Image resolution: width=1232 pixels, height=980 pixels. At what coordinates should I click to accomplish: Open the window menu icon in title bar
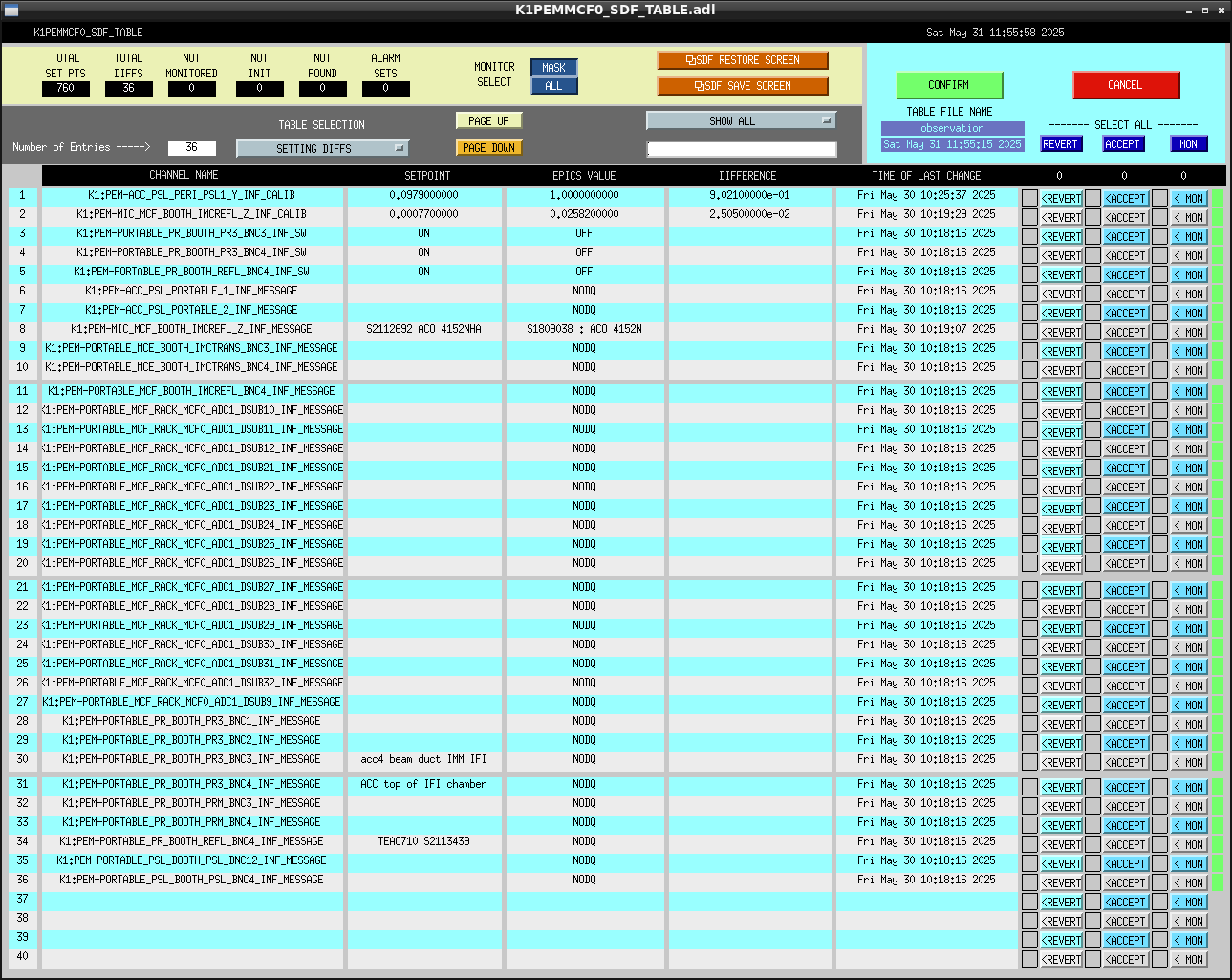(x=11, y=11)
